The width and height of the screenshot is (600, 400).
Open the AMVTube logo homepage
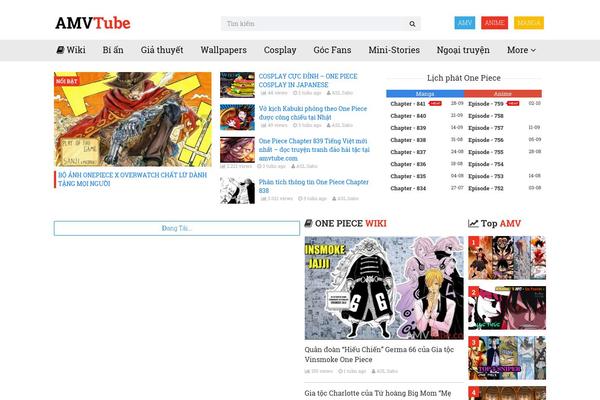pyautogui.click(x=93, y=23)
